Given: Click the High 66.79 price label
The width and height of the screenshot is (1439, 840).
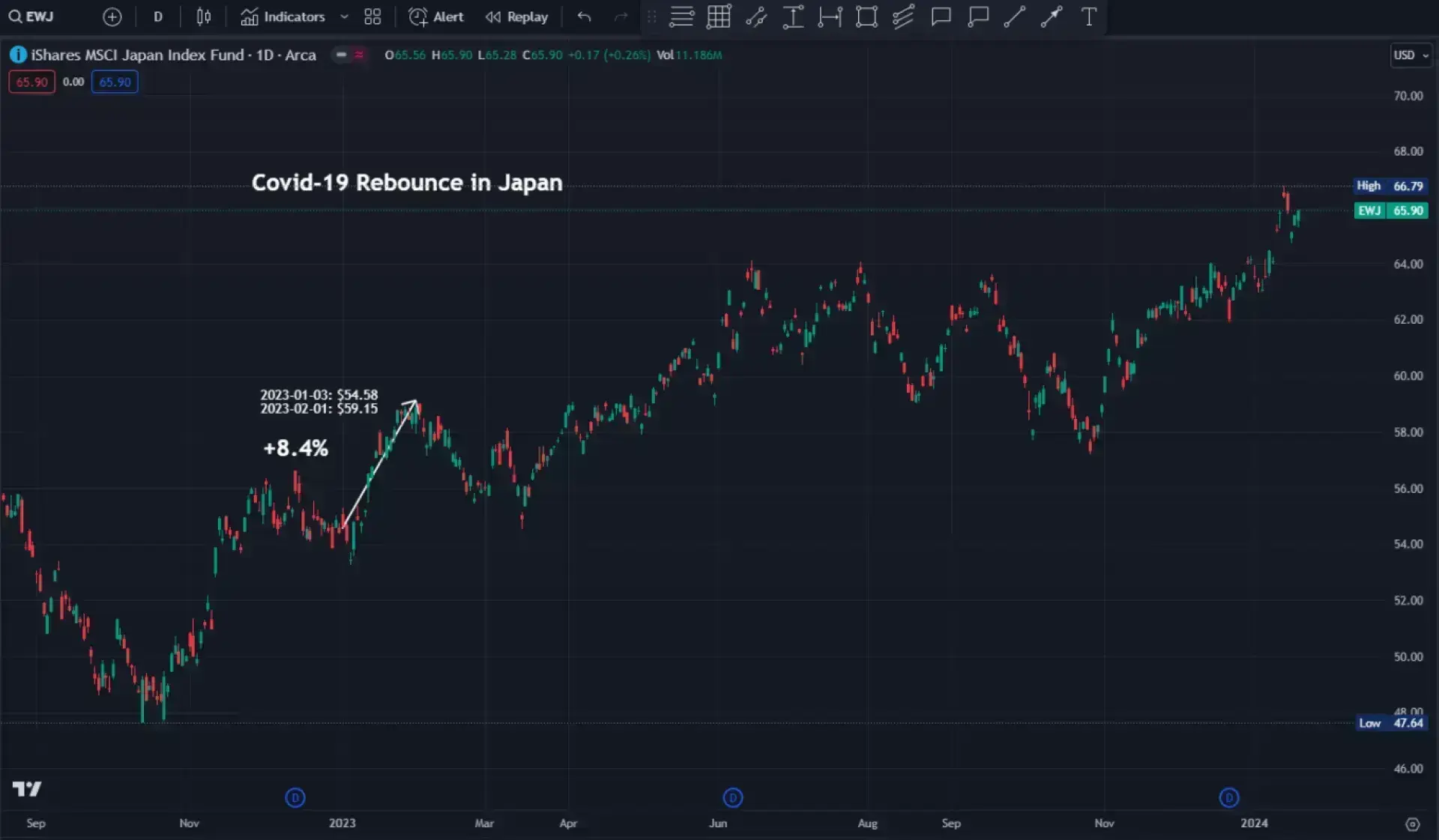Looking at the screenshot, I should point(1390,186).
